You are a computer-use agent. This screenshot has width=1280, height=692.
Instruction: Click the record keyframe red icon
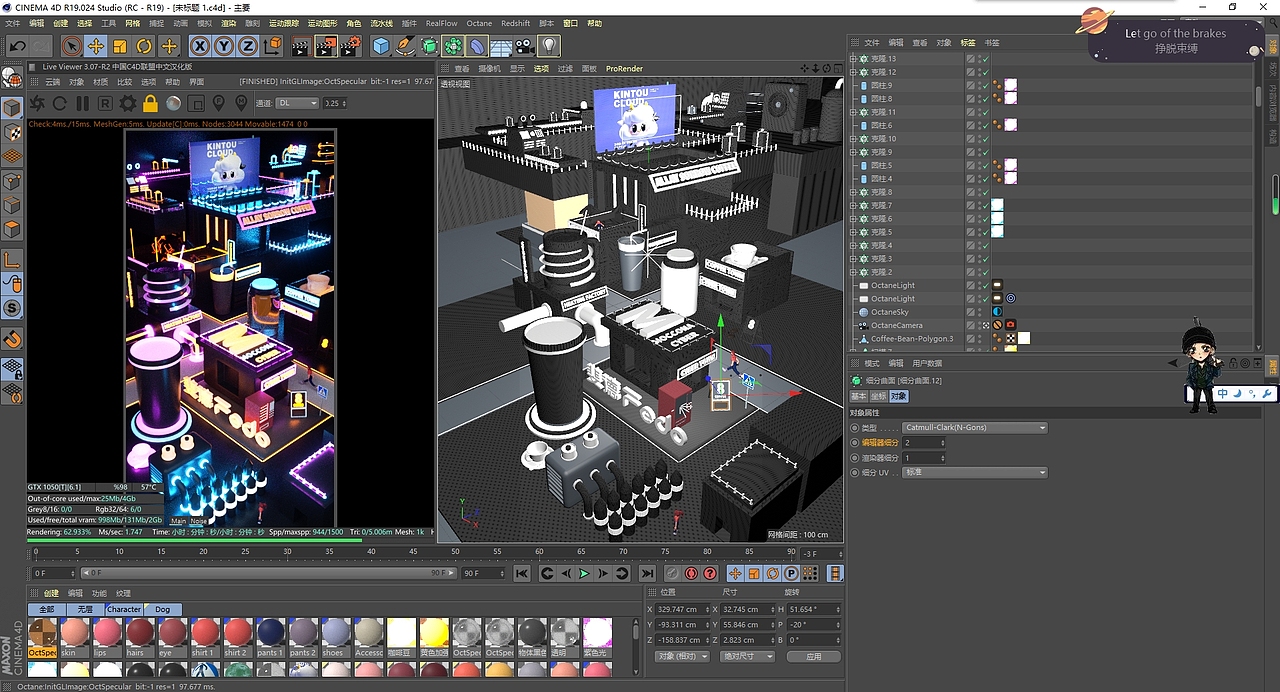coord(690,573)
